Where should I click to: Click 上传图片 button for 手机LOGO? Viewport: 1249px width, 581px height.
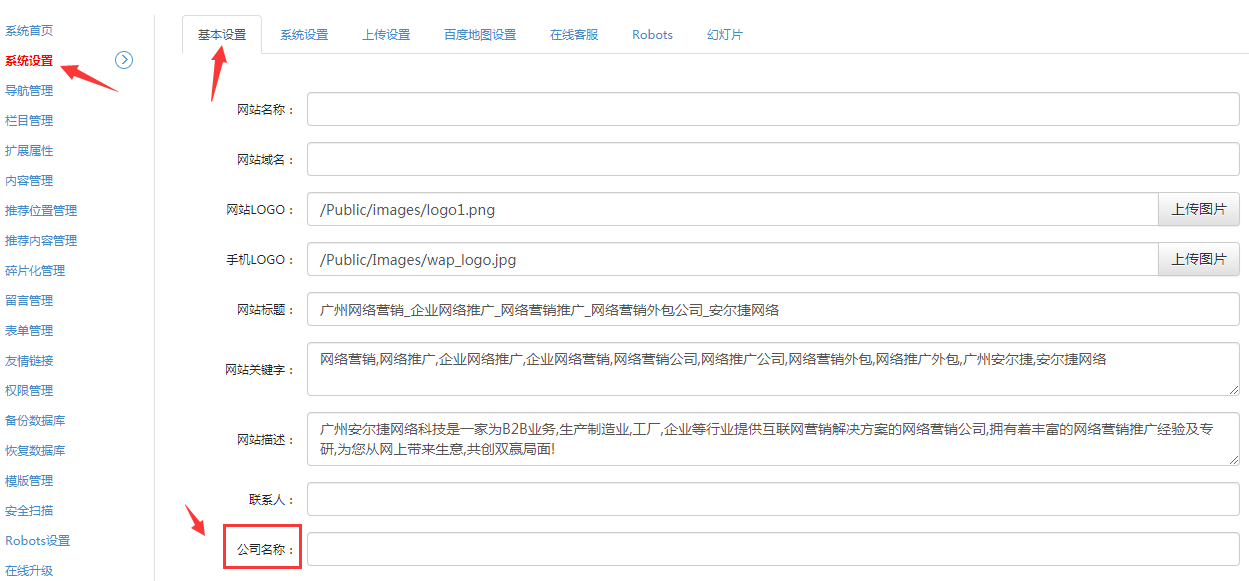(x=1198, y=259)
